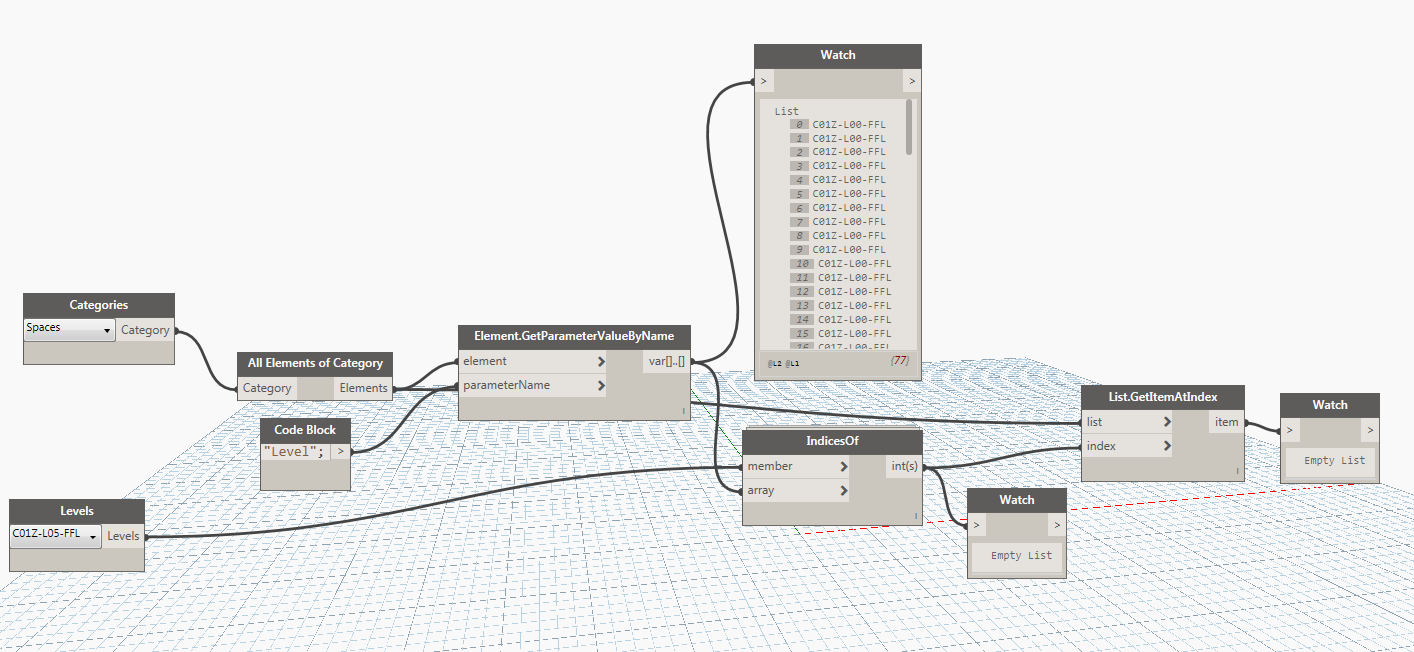Screen dimensions: 1414x652
Task: Expand list-level chevron on the array port
Action: [844, 490]
